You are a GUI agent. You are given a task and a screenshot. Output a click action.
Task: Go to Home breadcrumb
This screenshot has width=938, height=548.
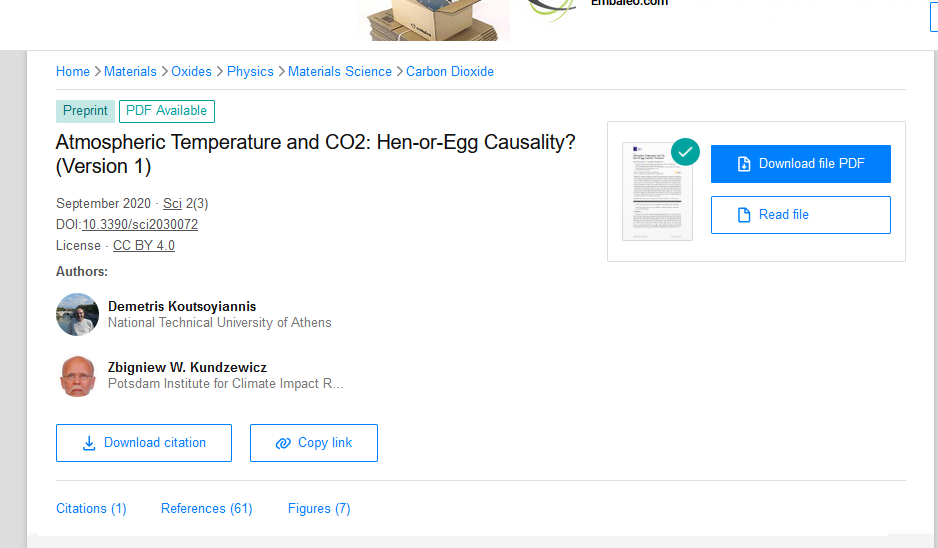(73, 72)
